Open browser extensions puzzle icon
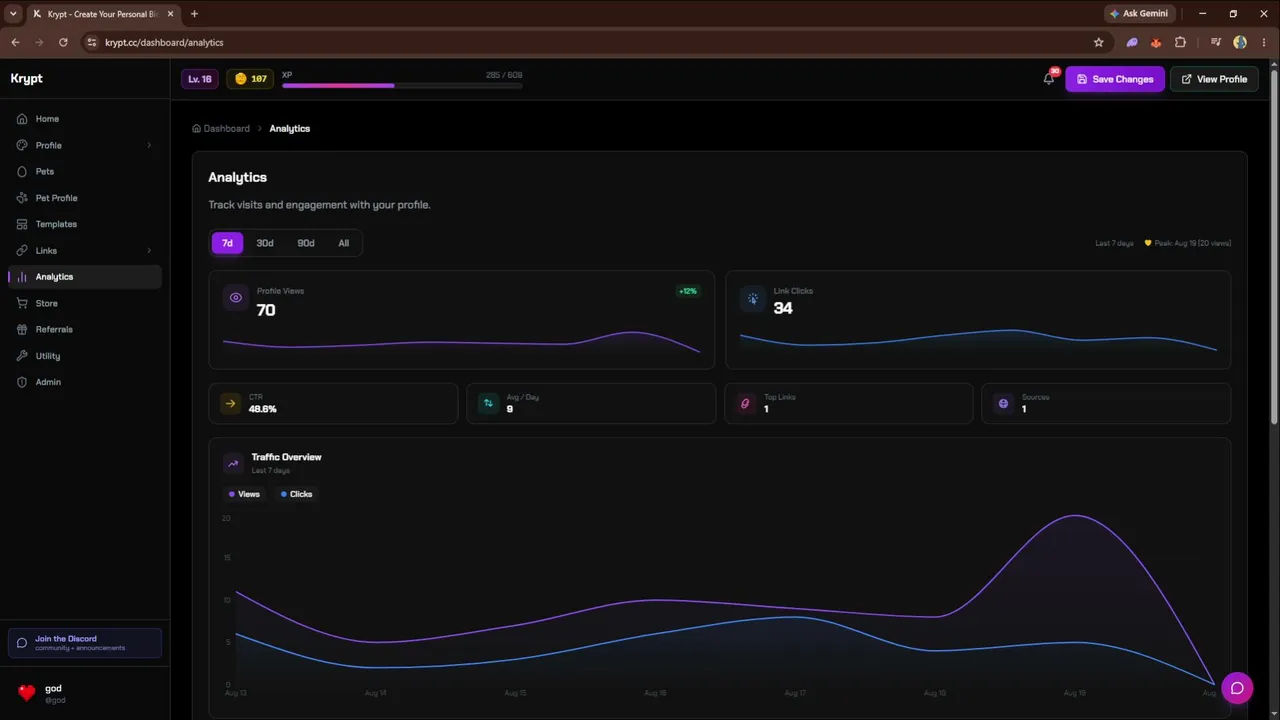 1181,43
